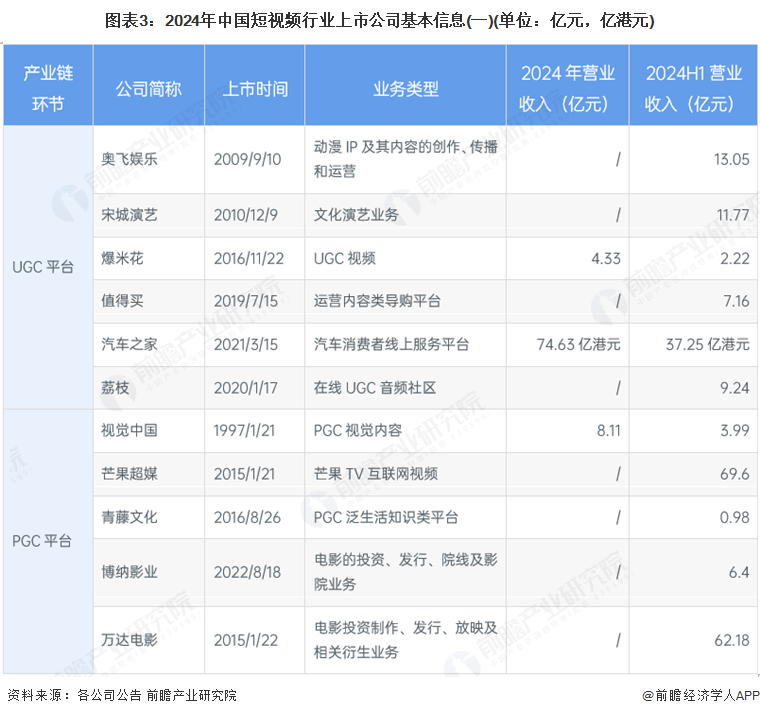Click the 青藤文化 listing date cell
Screen dimensions: 760x716
point(254,517)
